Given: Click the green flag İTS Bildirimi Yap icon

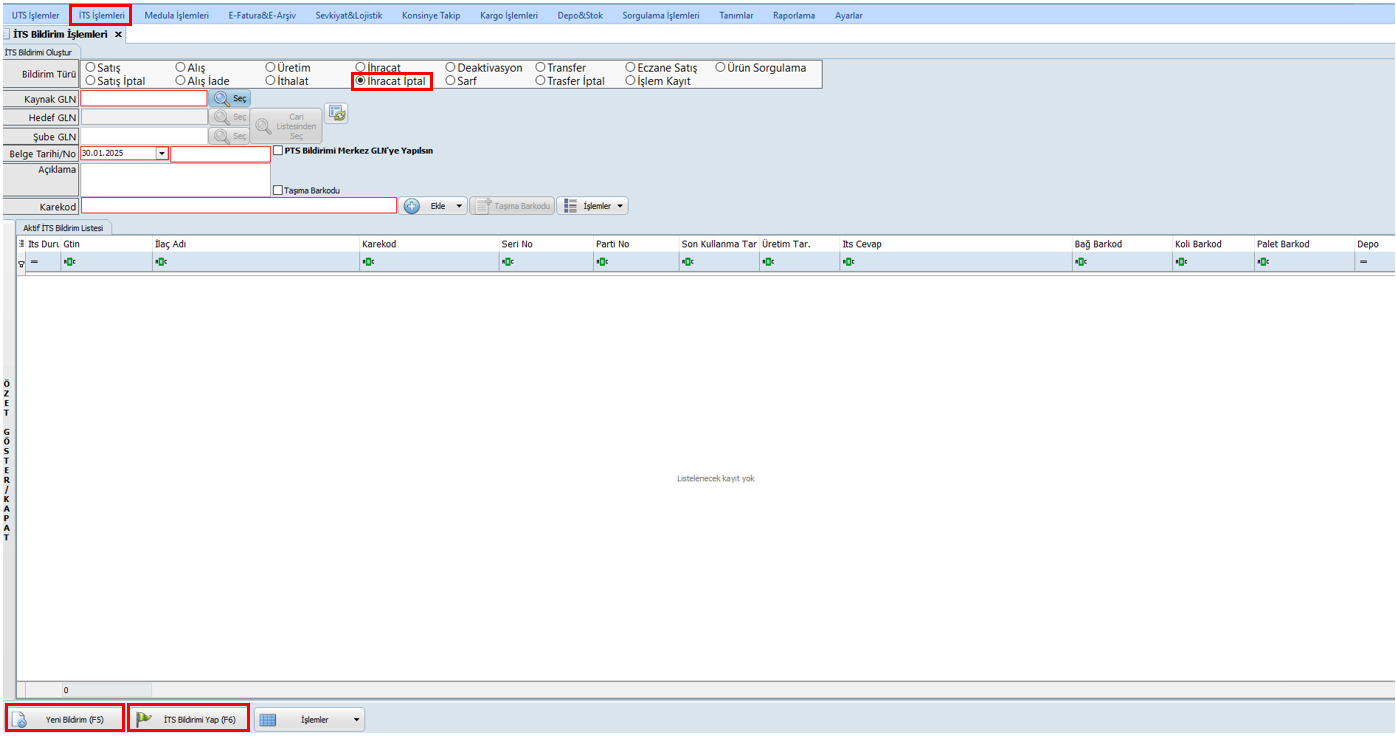Looking at the screenshot, I should [145, 719].
